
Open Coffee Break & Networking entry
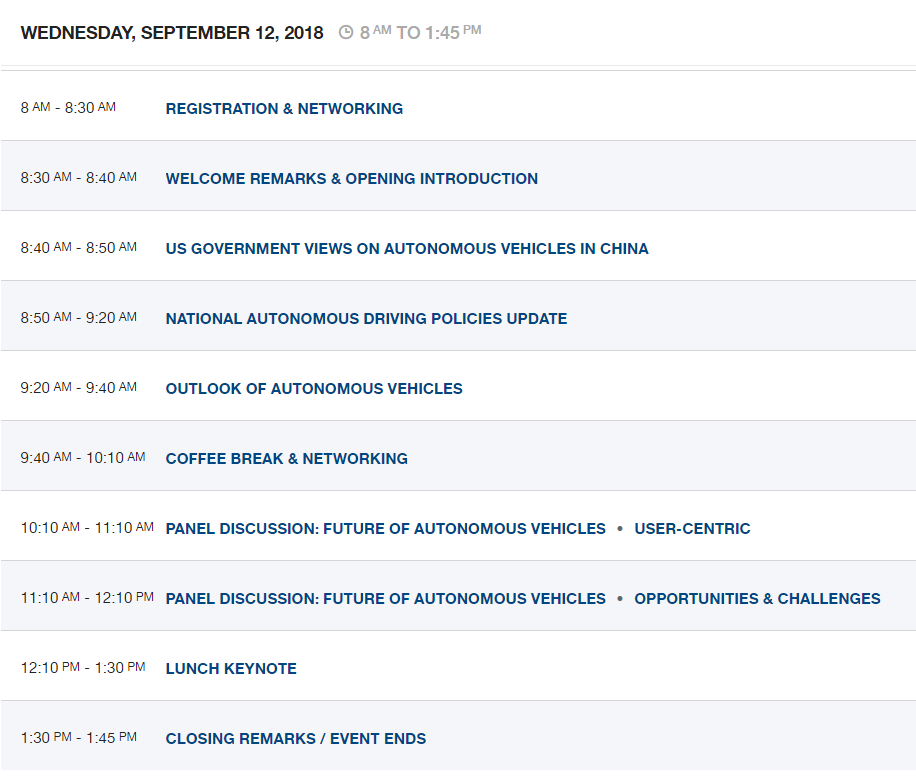[287, 459]
